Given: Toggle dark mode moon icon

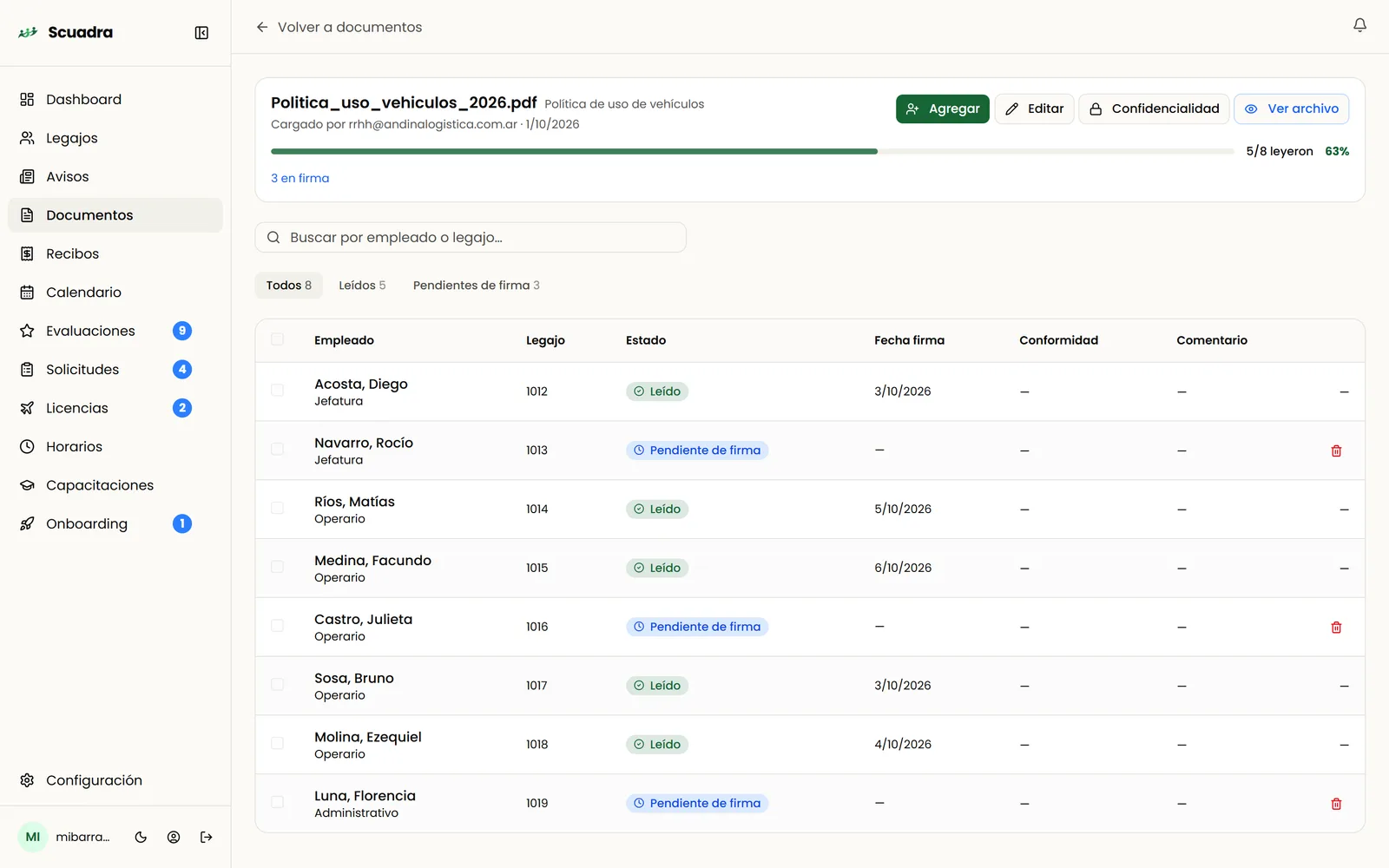Looking at the screenshot, I should point(141,838).
